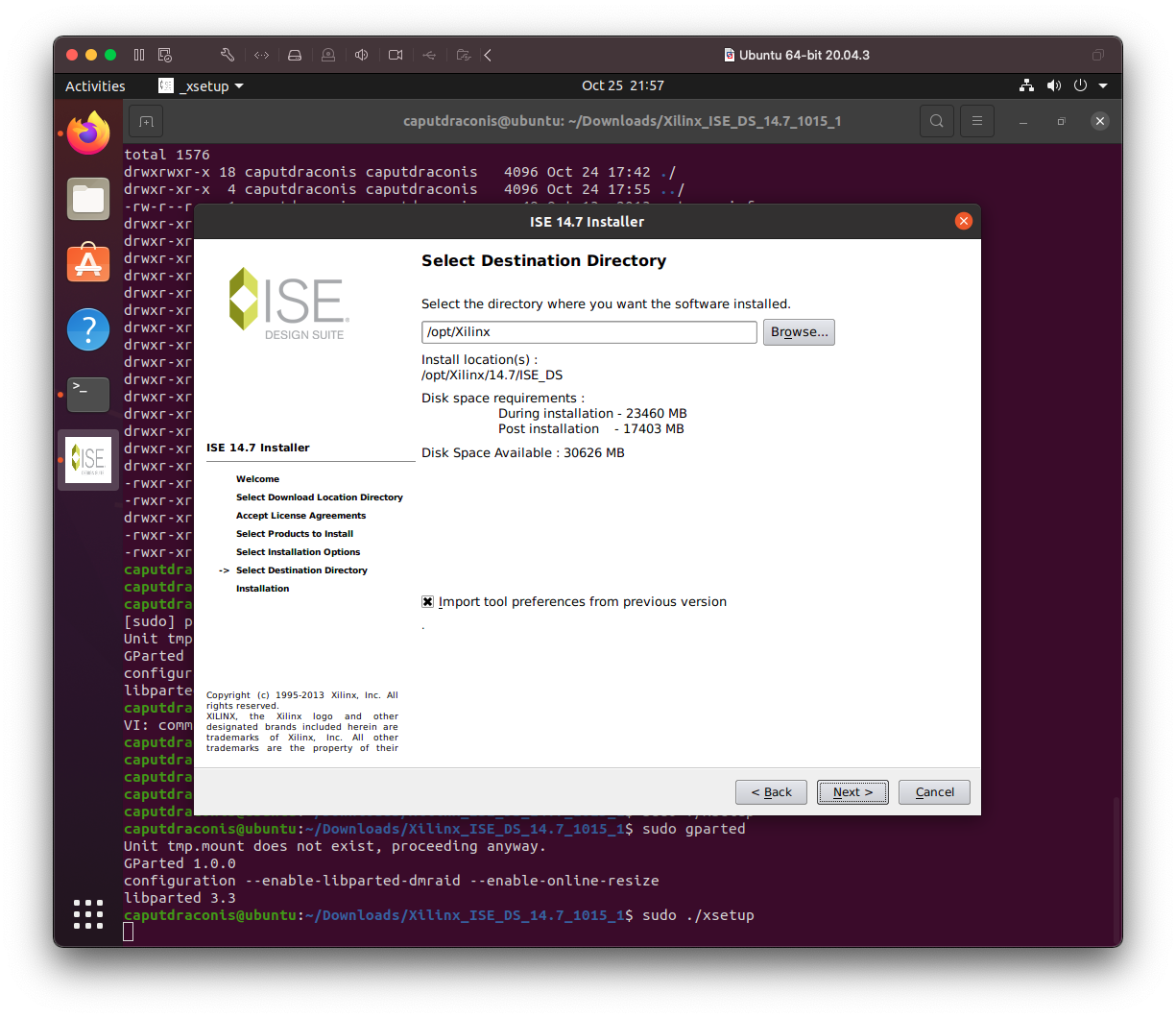Image resolution: width=1176 pixels, height=1018 pixels.
Task: Open the VM hard disk icon
Action: tap(295, 55)
